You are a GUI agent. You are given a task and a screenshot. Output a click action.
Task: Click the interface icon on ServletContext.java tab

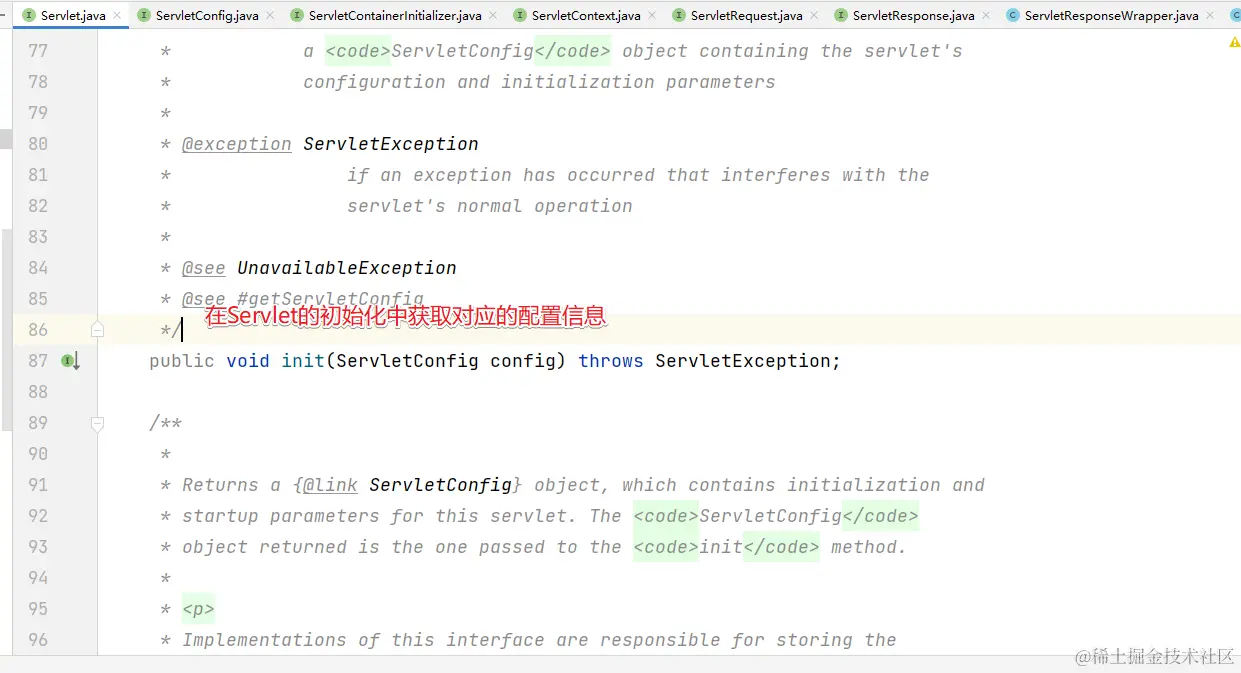pos(520,16)
